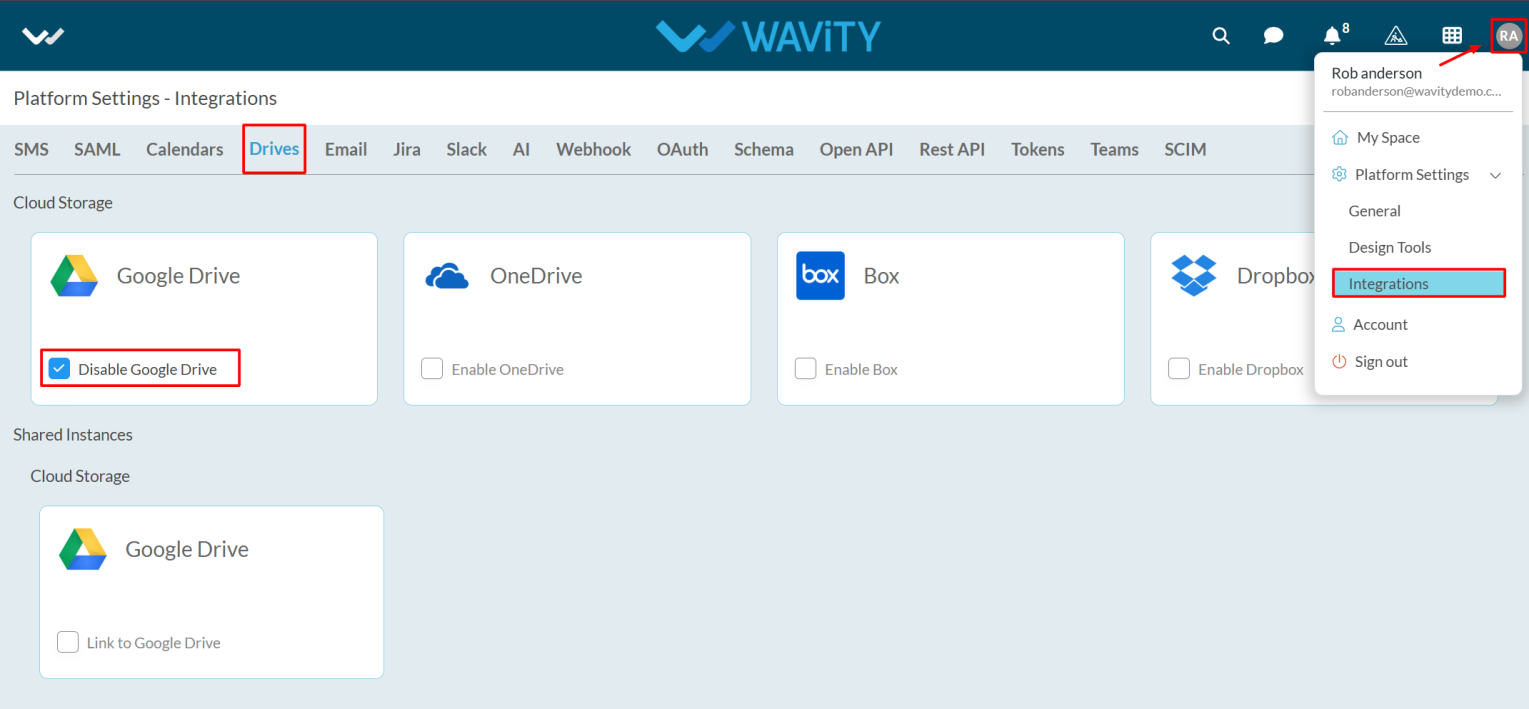Select the Drives tab
1529x709 pixels.
[x=274, y=149]
